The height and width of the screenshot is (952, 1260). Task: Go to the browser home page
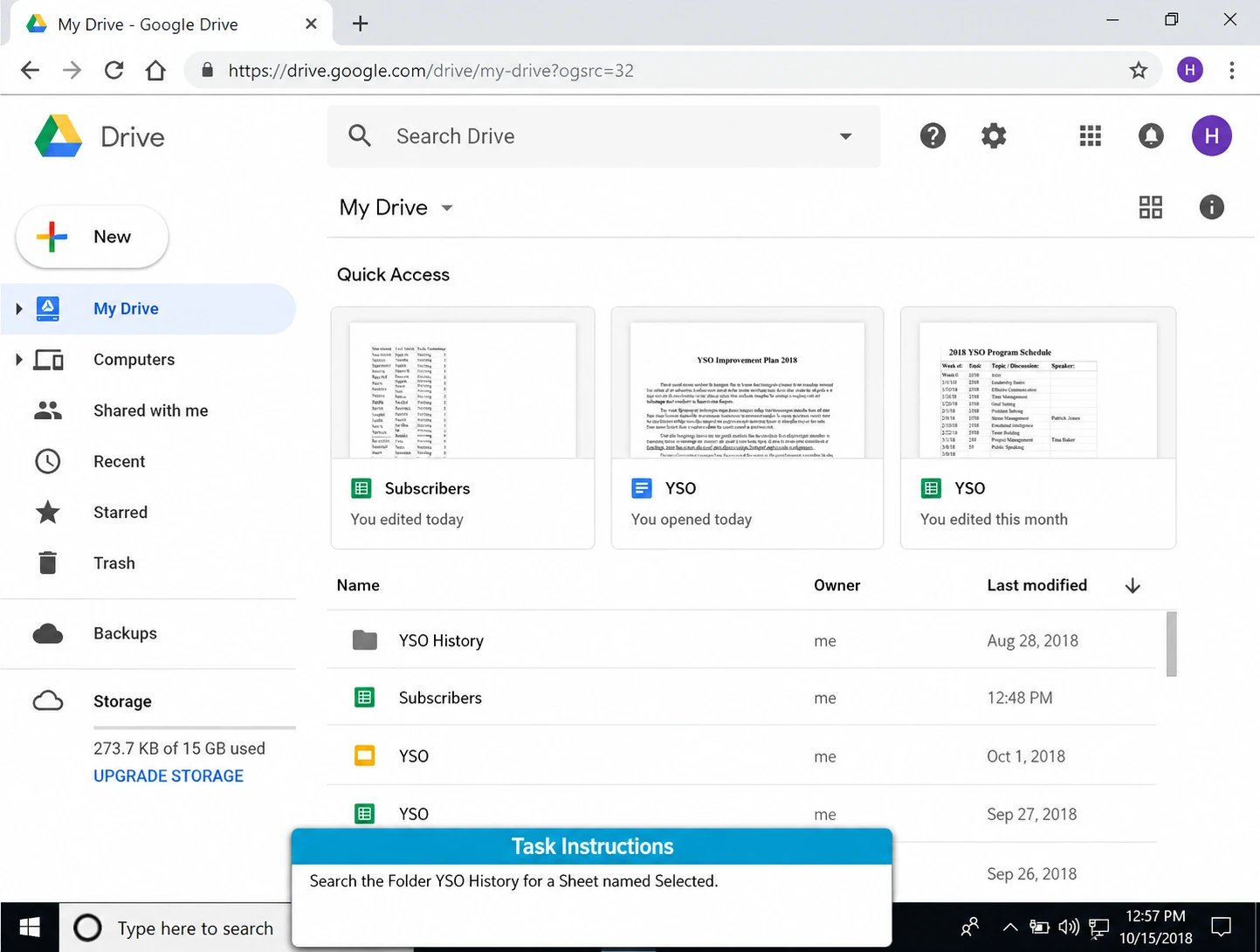155,70
